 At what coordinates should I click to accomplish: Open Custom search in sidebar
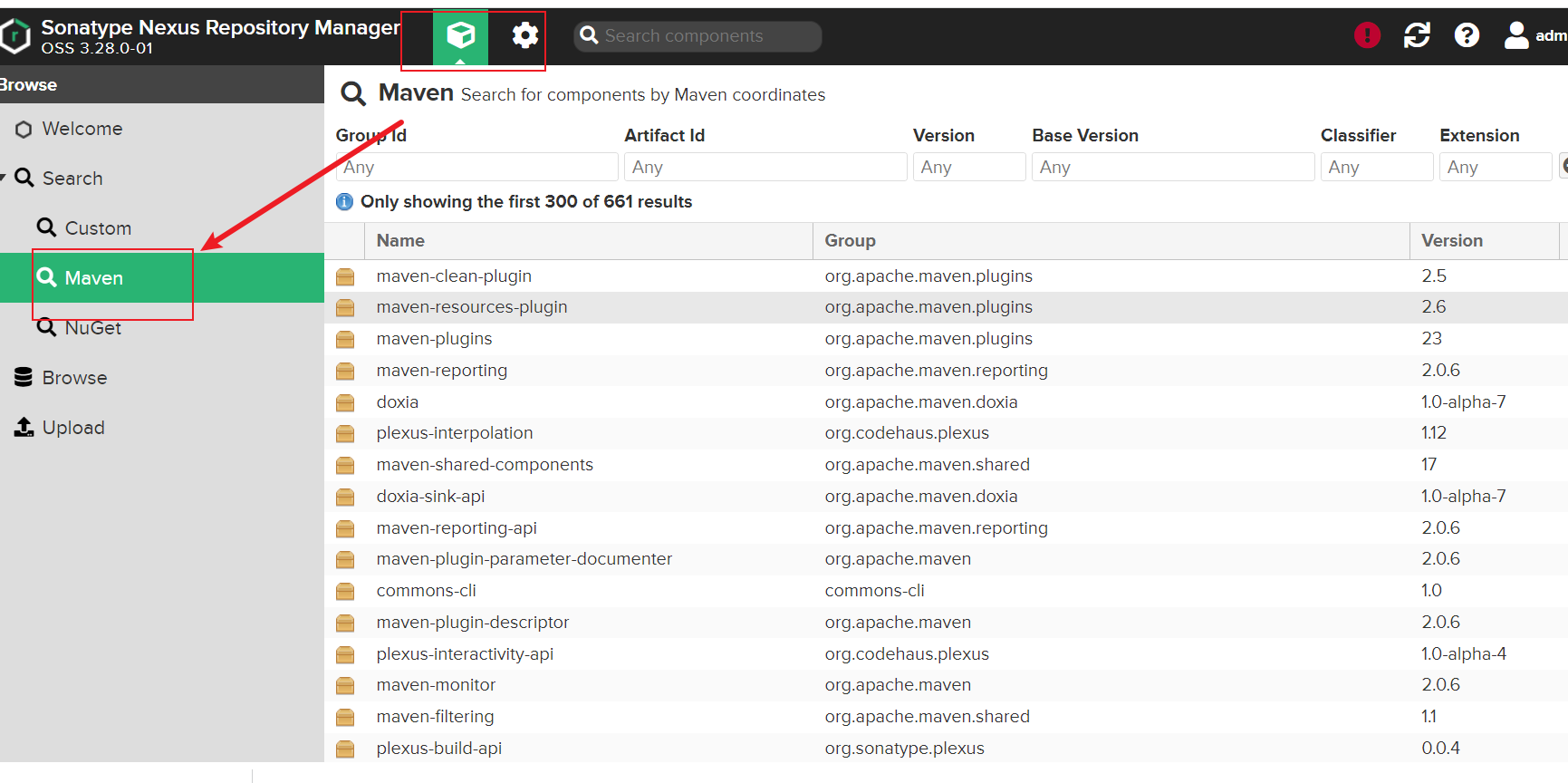[98, 228]
